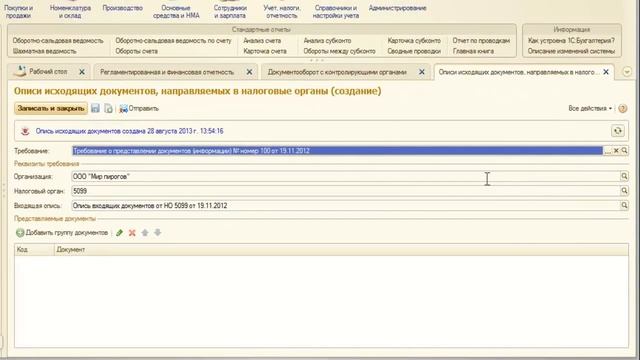Open Учет, налоги, отчетность section
This screenshot has width=640, height=360.
tap(282, 11)
